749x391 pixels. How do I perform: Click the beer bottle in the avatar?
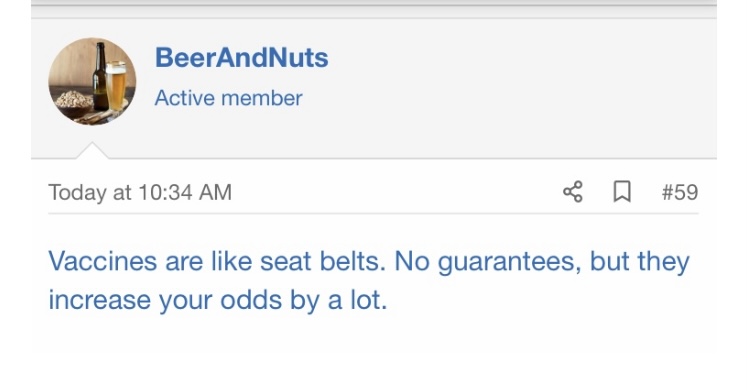coord(100,76)
